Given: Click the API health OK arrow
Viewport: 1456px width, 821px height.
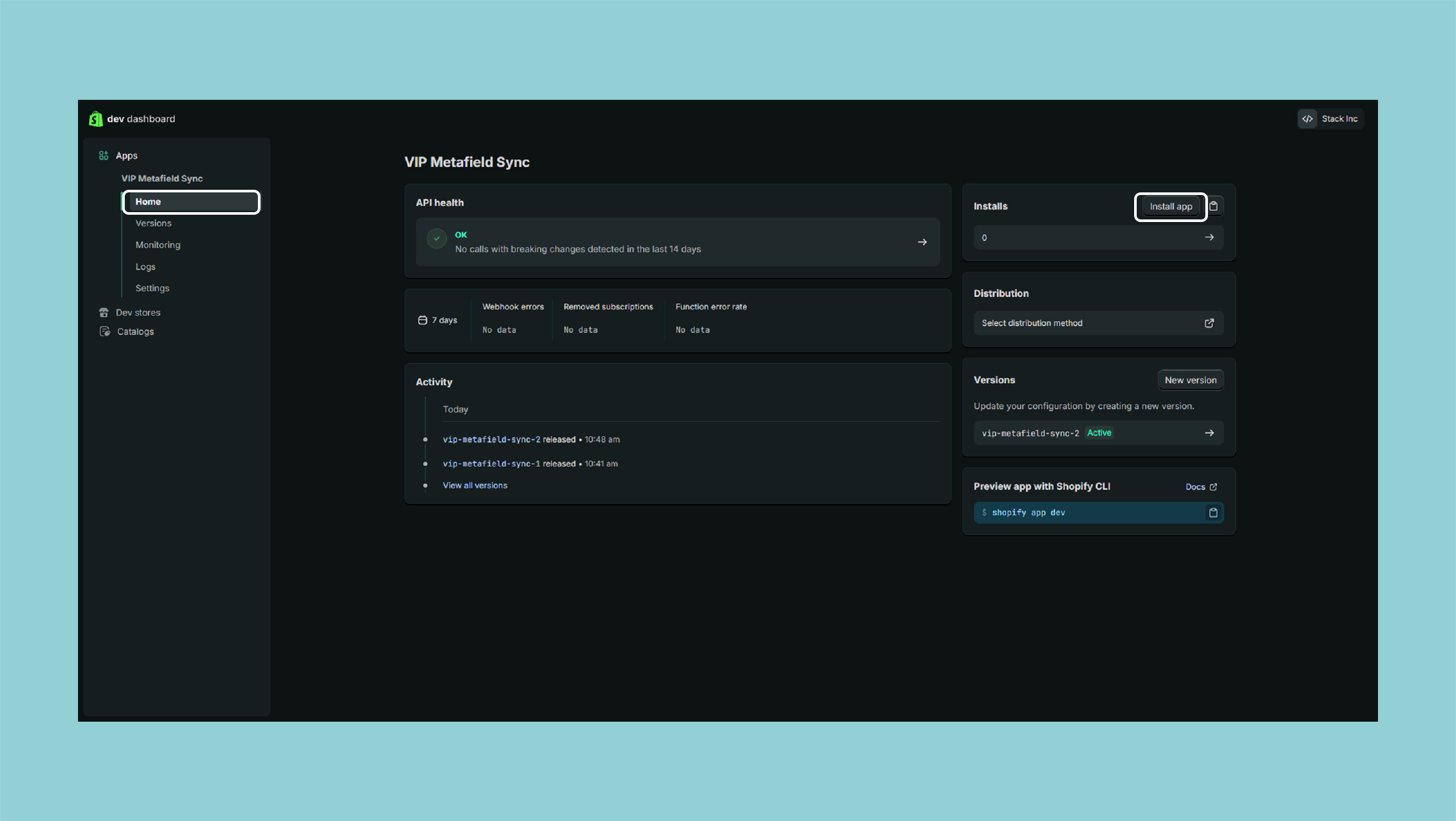Looking at the screenshot, I should coord(922,242).
